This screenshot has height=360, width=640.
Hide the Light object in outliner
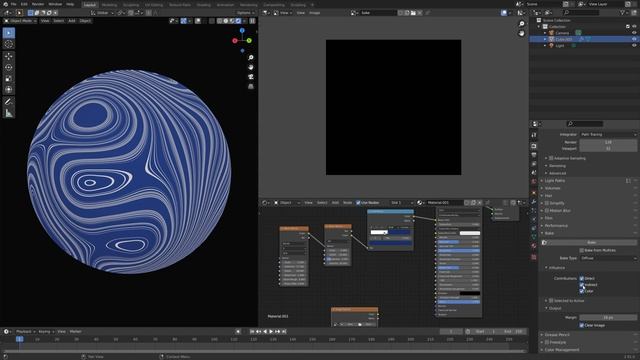(x=634, y=46)
